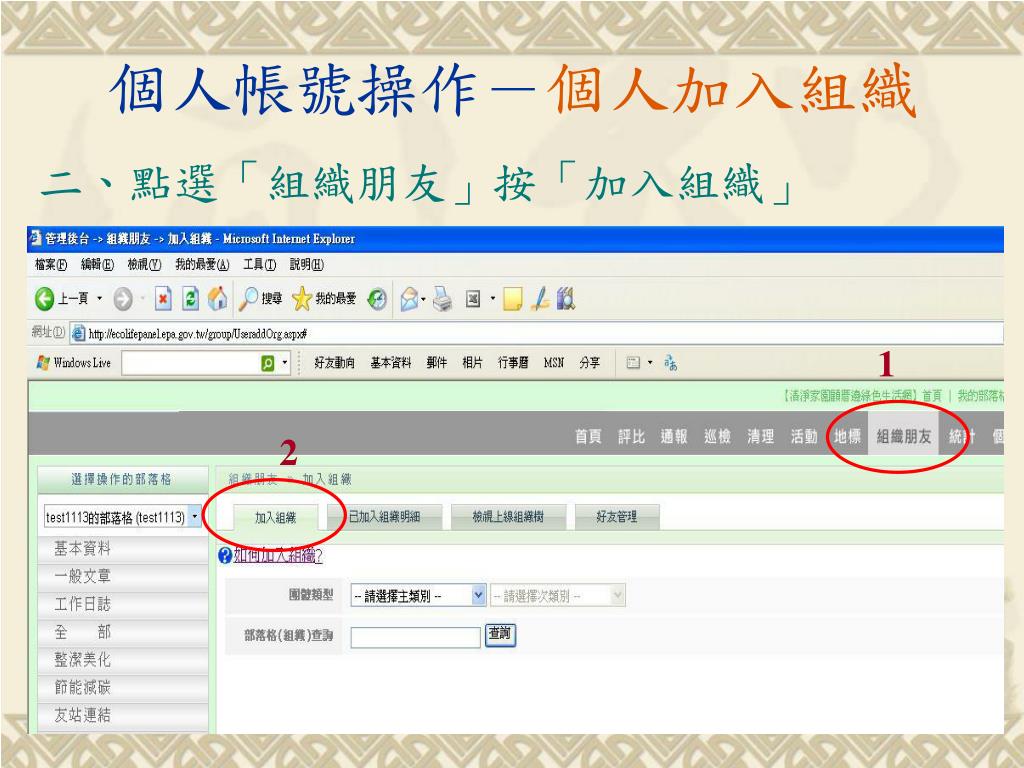Click the Windows Live logo
Image resolution: width=1024 pixels, height=768 pixels.
coord(43,363)
